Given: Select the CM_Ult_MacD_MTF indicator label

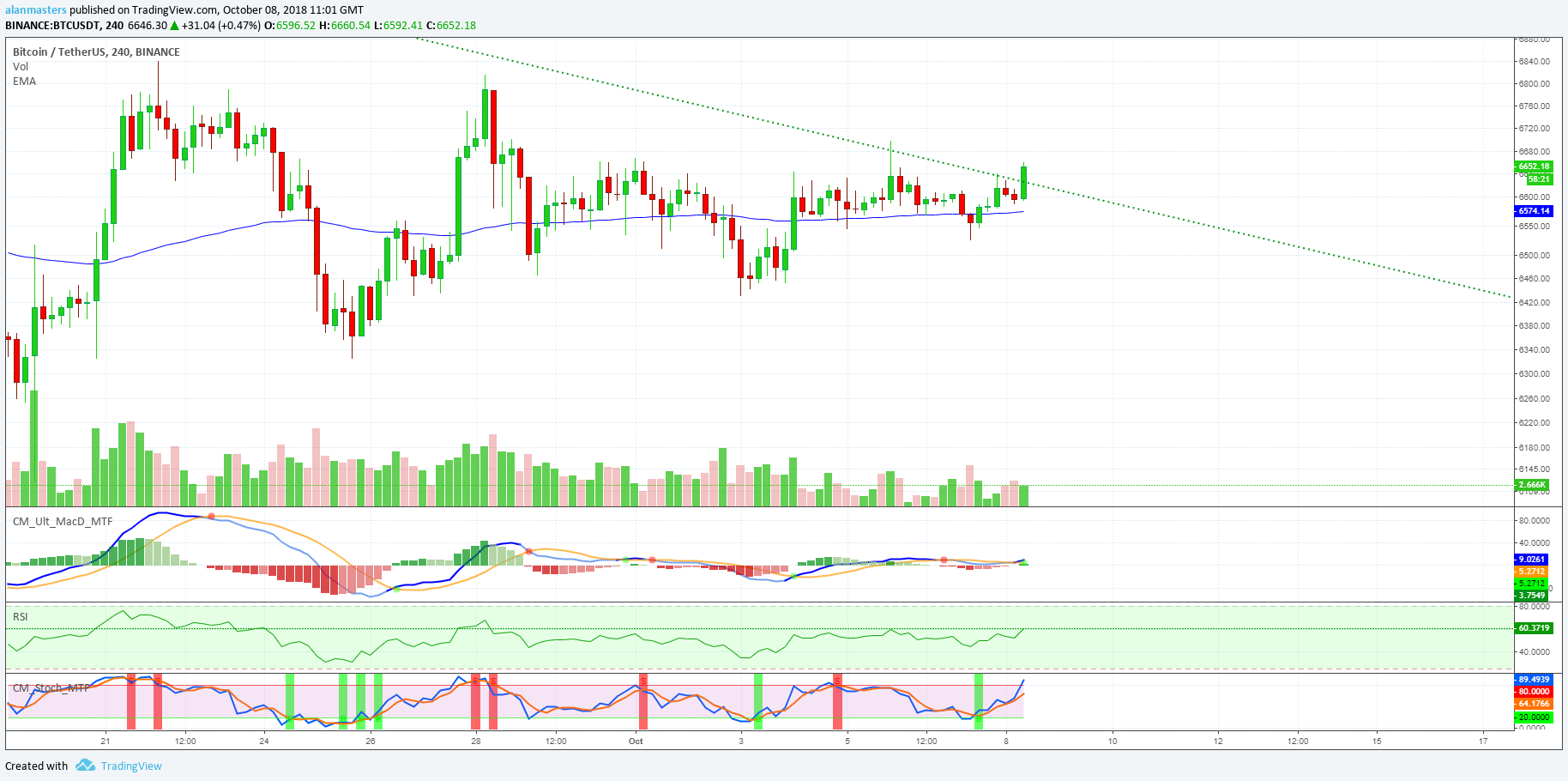Looking at the screenshot, I should 63,521.
